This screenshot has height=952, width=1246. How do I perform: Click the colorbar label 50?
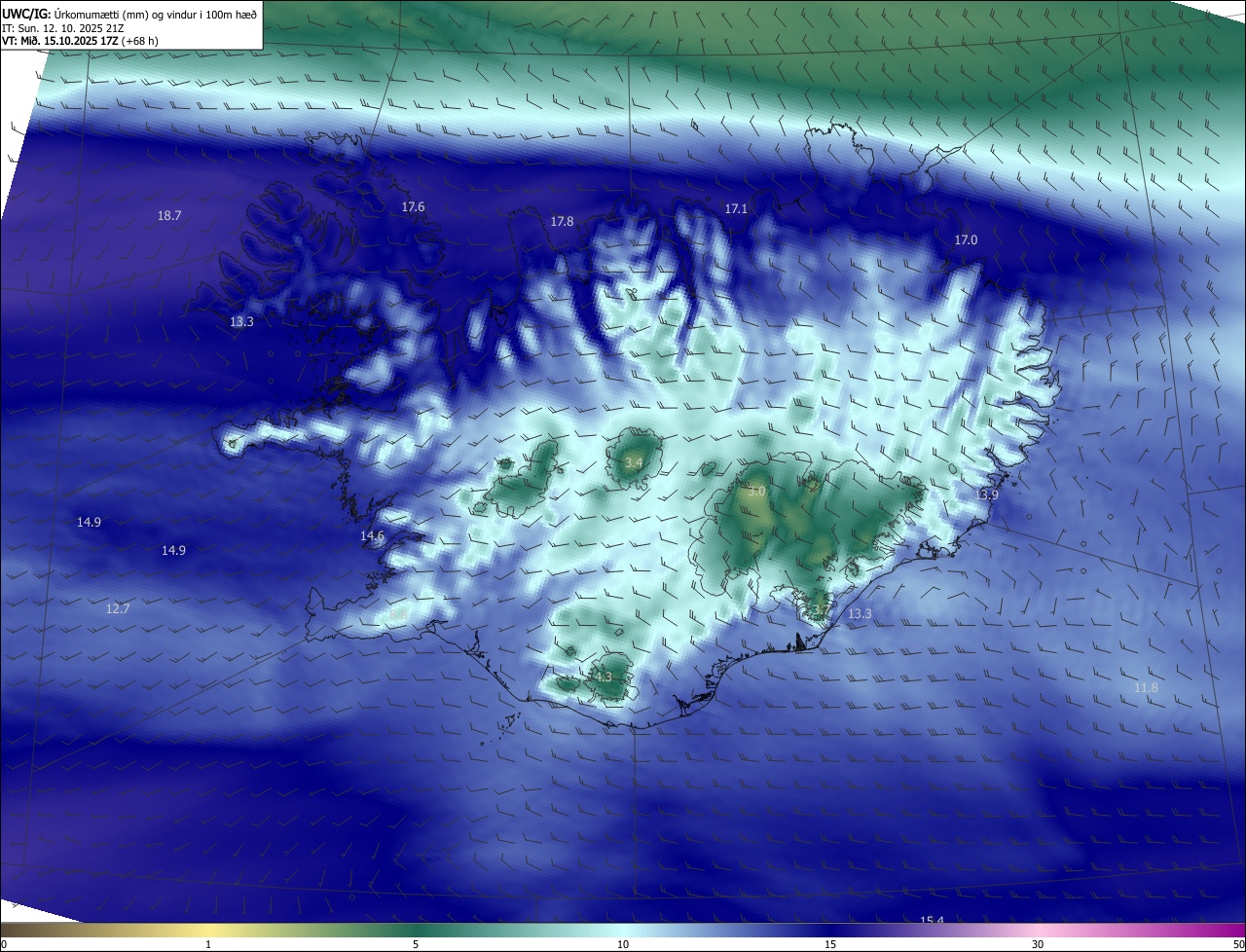(x=1238, y=944)
